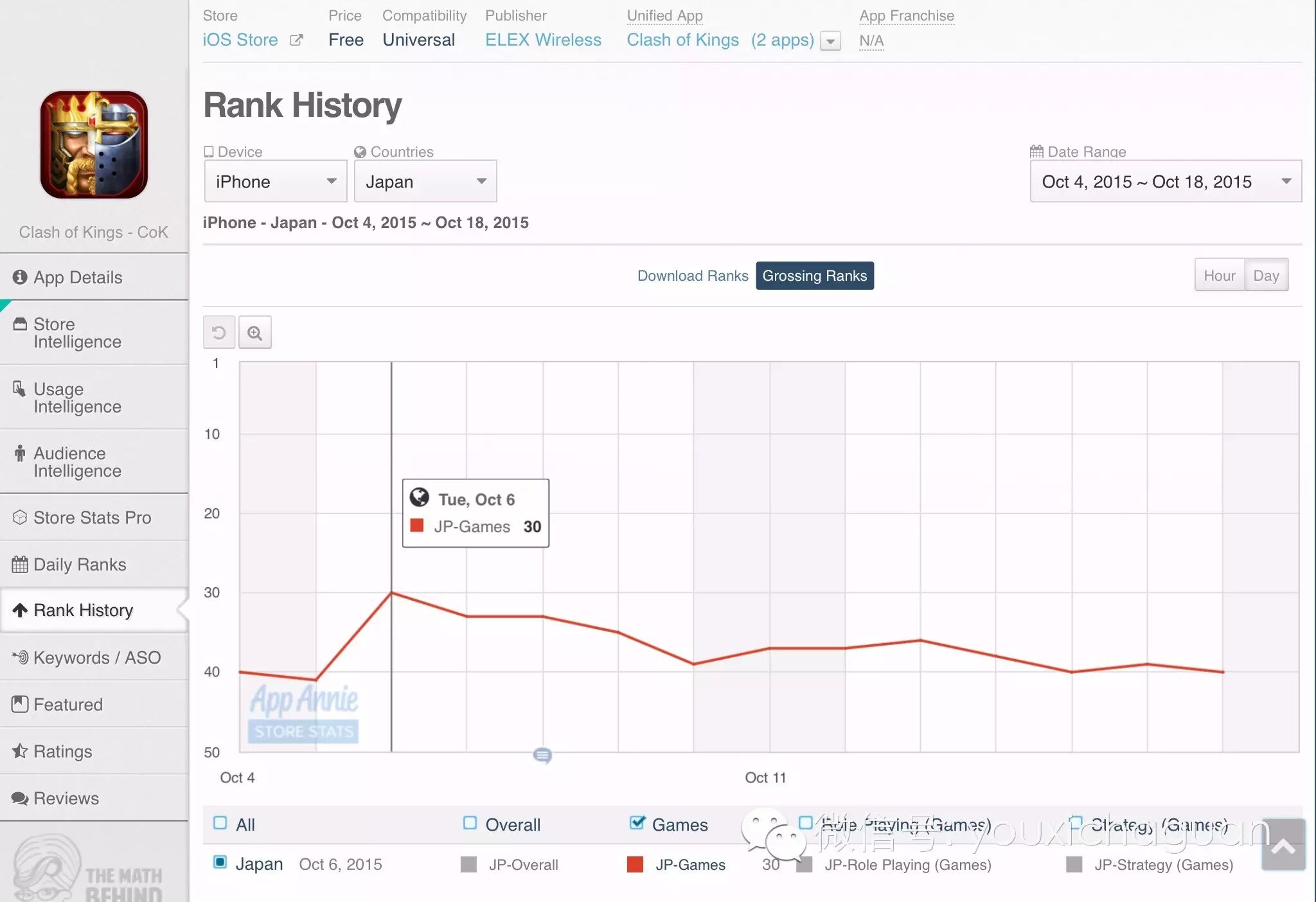
Task: Open the ELEX Wireless publisher link
Action: 543,40
